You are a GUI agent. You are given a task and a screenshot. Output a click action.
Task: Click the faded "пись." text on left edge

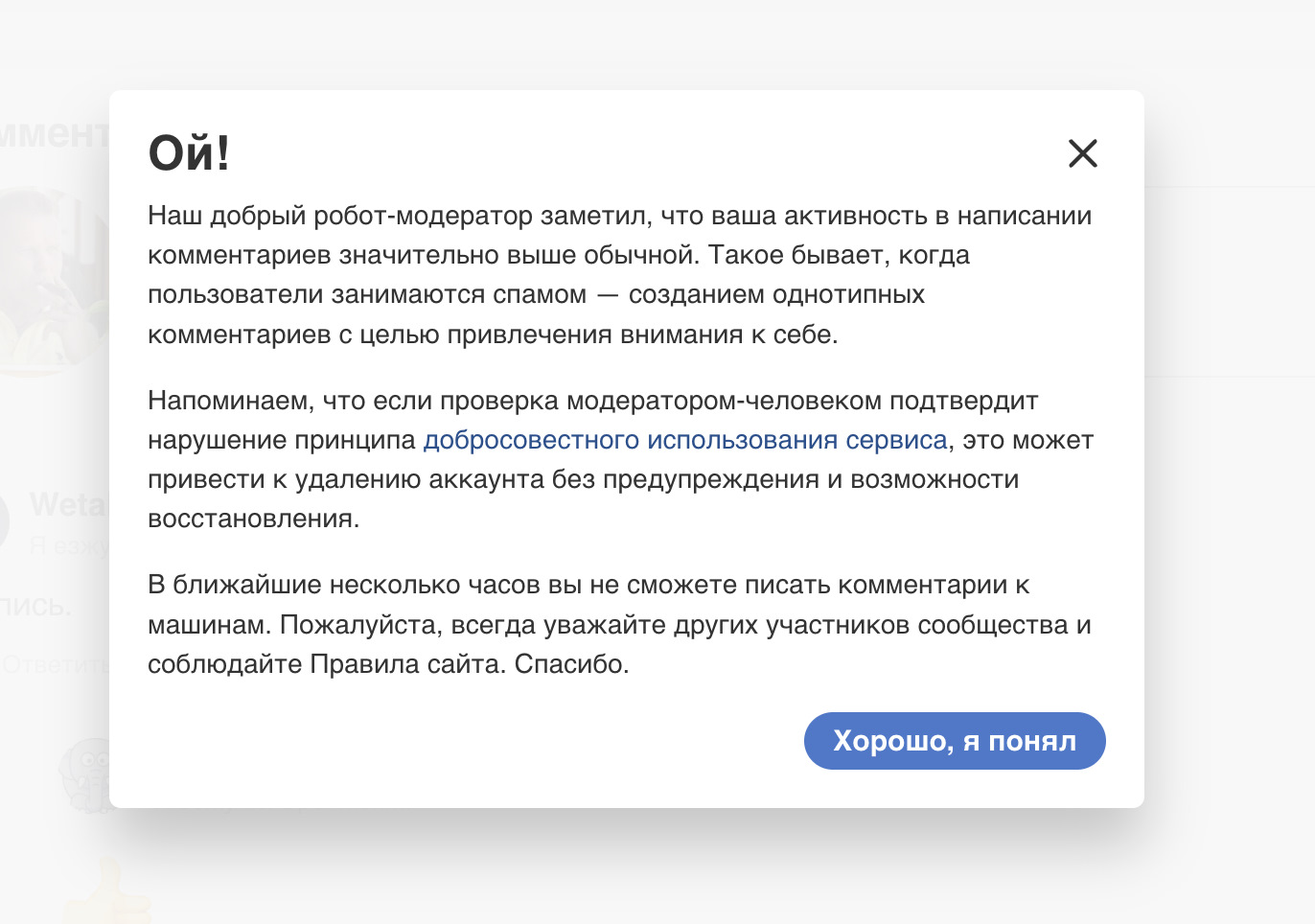tap(36, 607)
